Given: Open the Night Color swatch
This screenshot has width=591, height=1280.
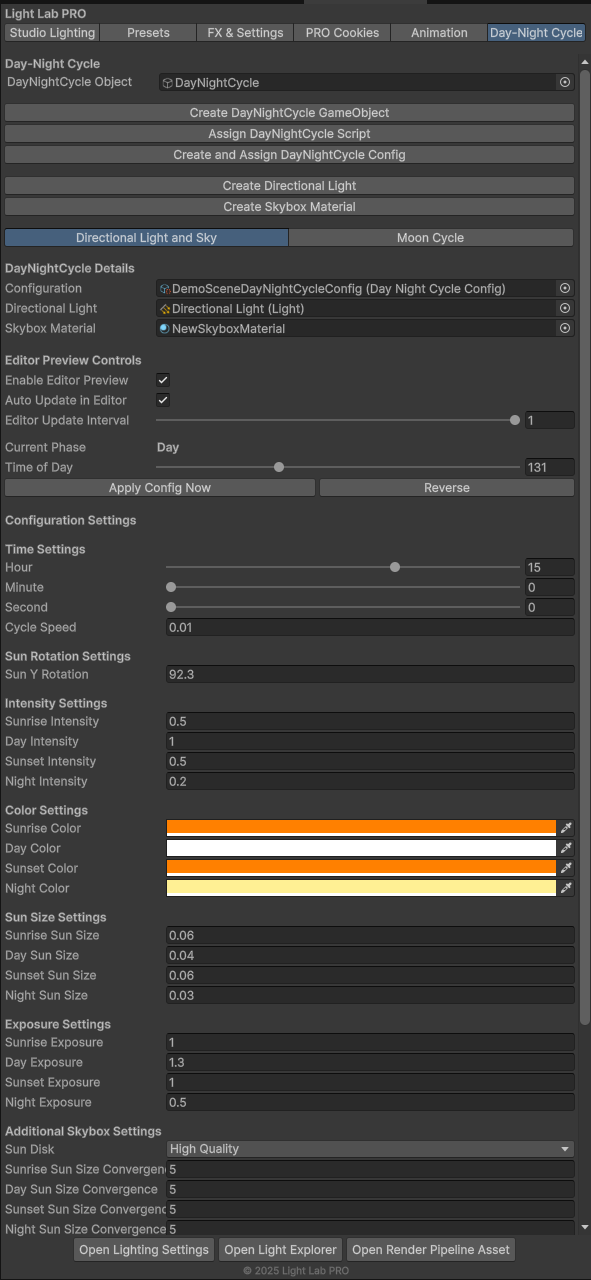Looking at the screenshot, I should (x=361, y=888).
